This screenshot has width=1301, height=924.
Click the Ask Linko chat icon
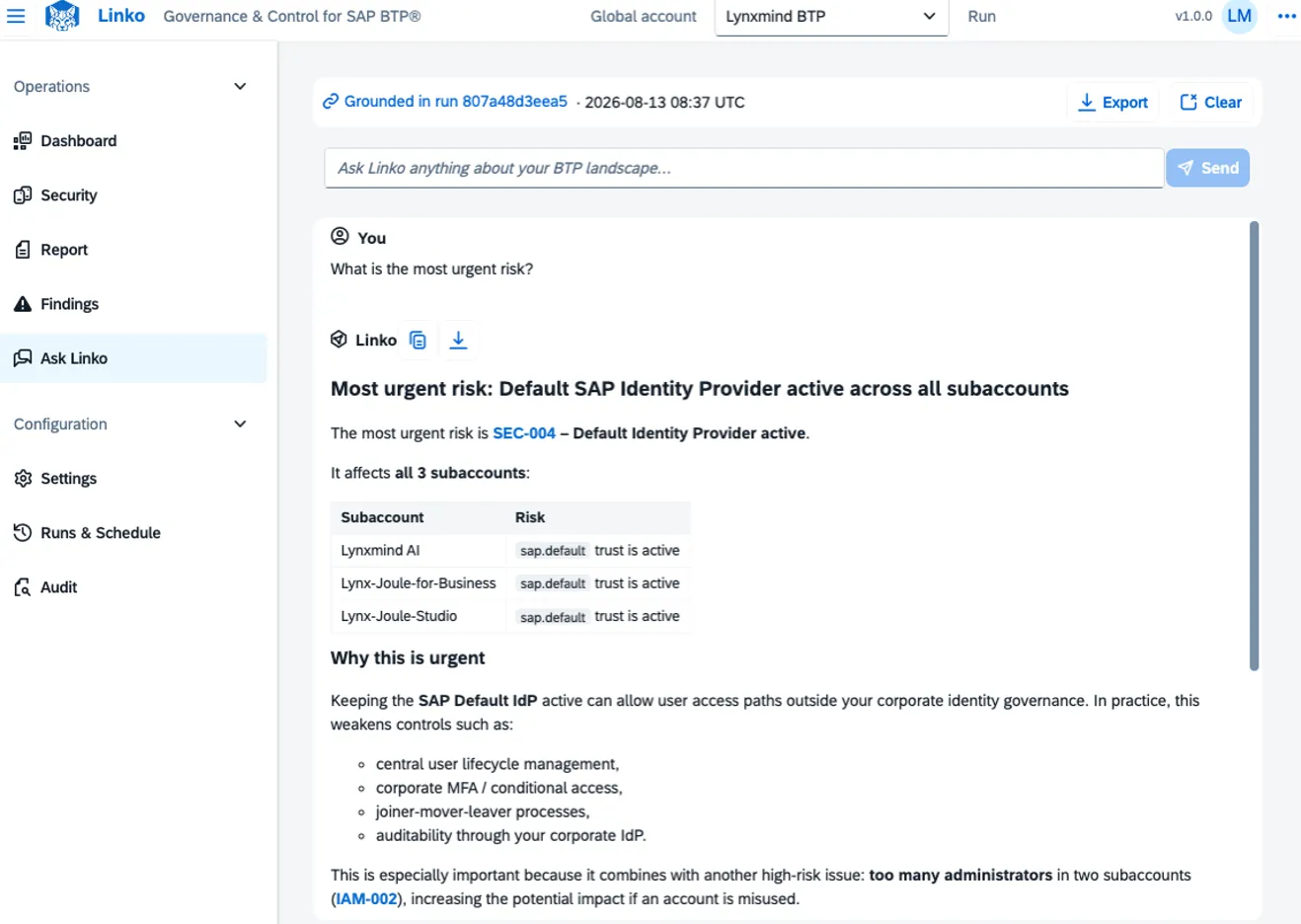tap(22, 358)
